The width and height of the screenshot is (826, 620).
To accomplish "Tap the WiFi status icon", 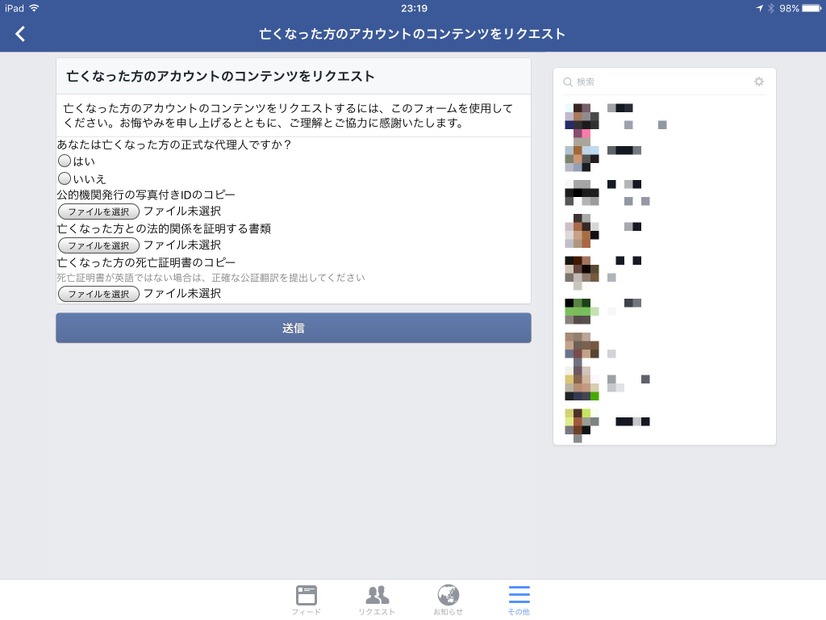I will point(34,8).
